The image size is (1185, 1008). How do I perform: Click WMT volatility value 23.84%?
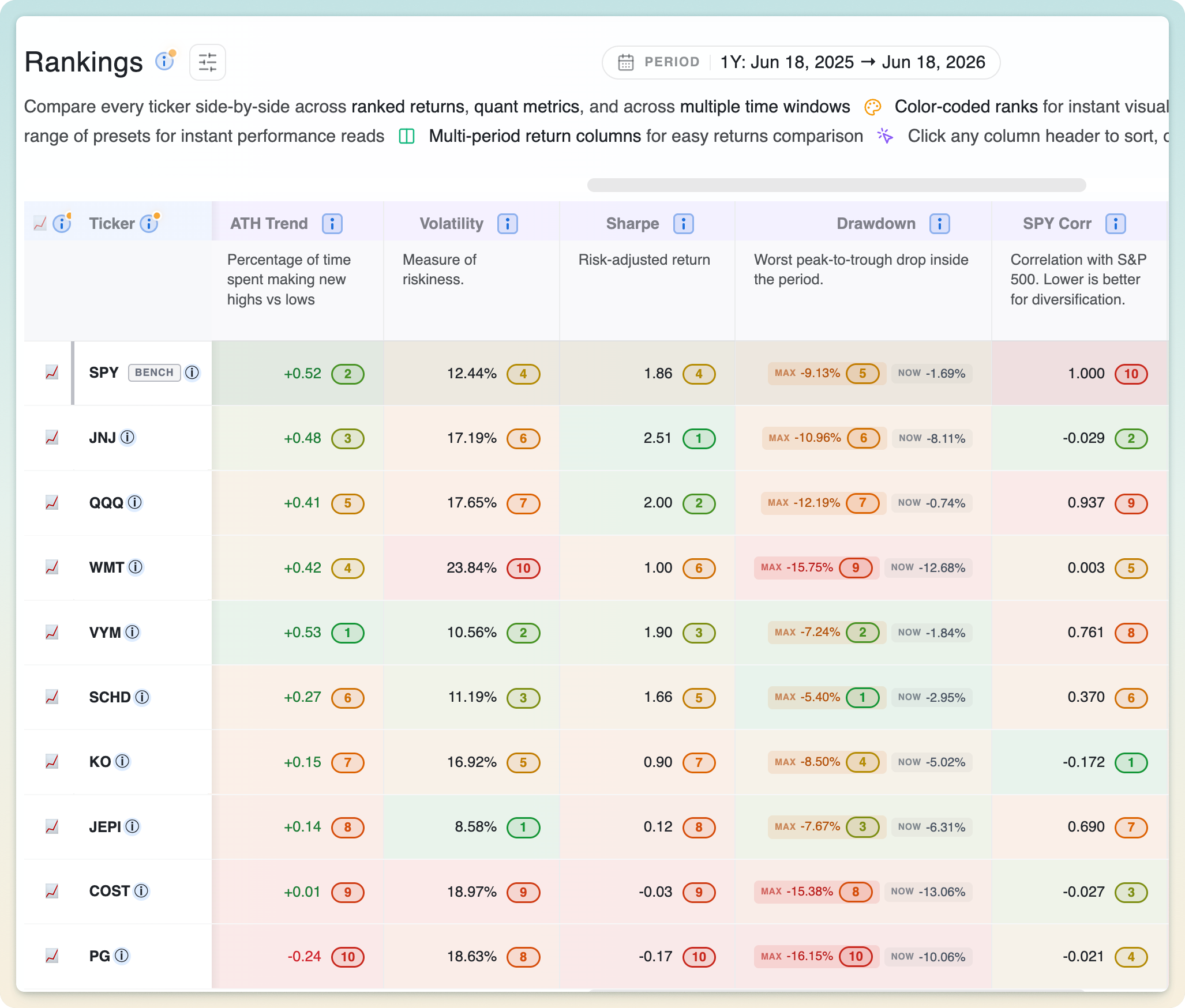[x=471, y=568]
